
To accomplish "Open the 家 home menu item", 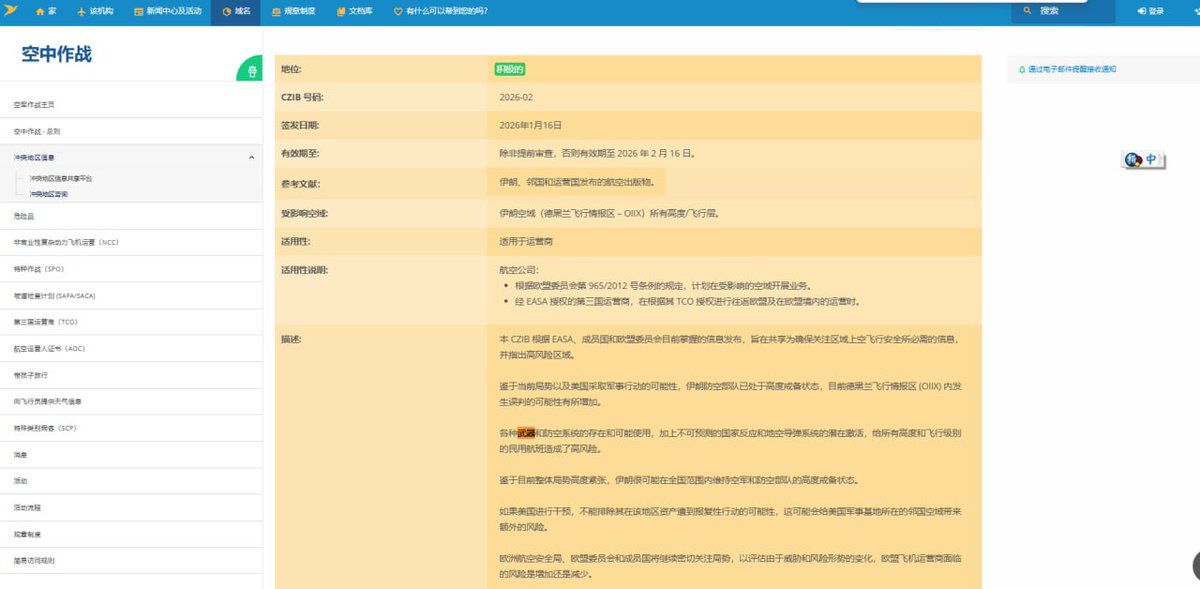I will [x=46, y=11].
